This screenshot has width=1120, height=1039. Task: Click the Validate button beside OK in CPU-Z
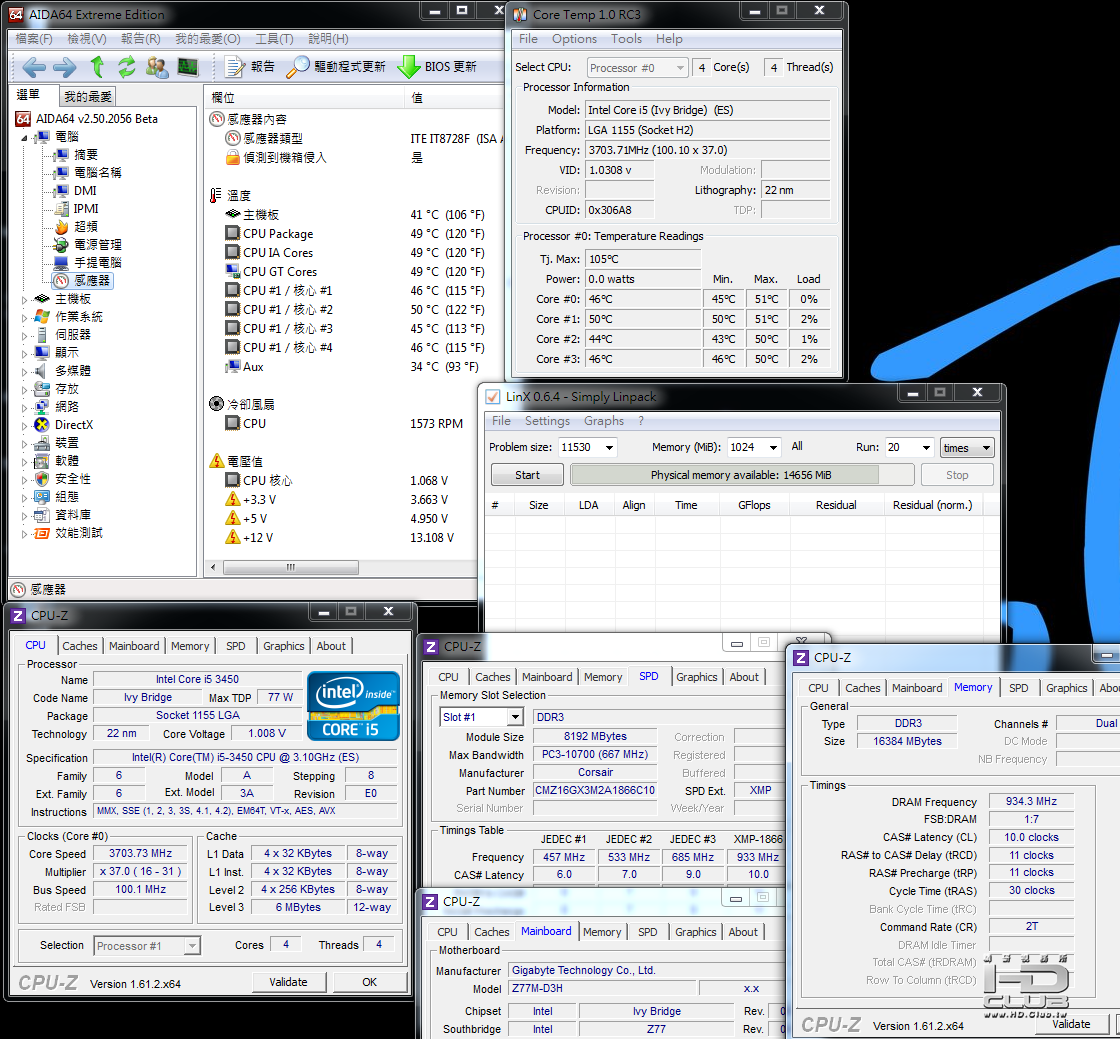[x=288, y=982]
